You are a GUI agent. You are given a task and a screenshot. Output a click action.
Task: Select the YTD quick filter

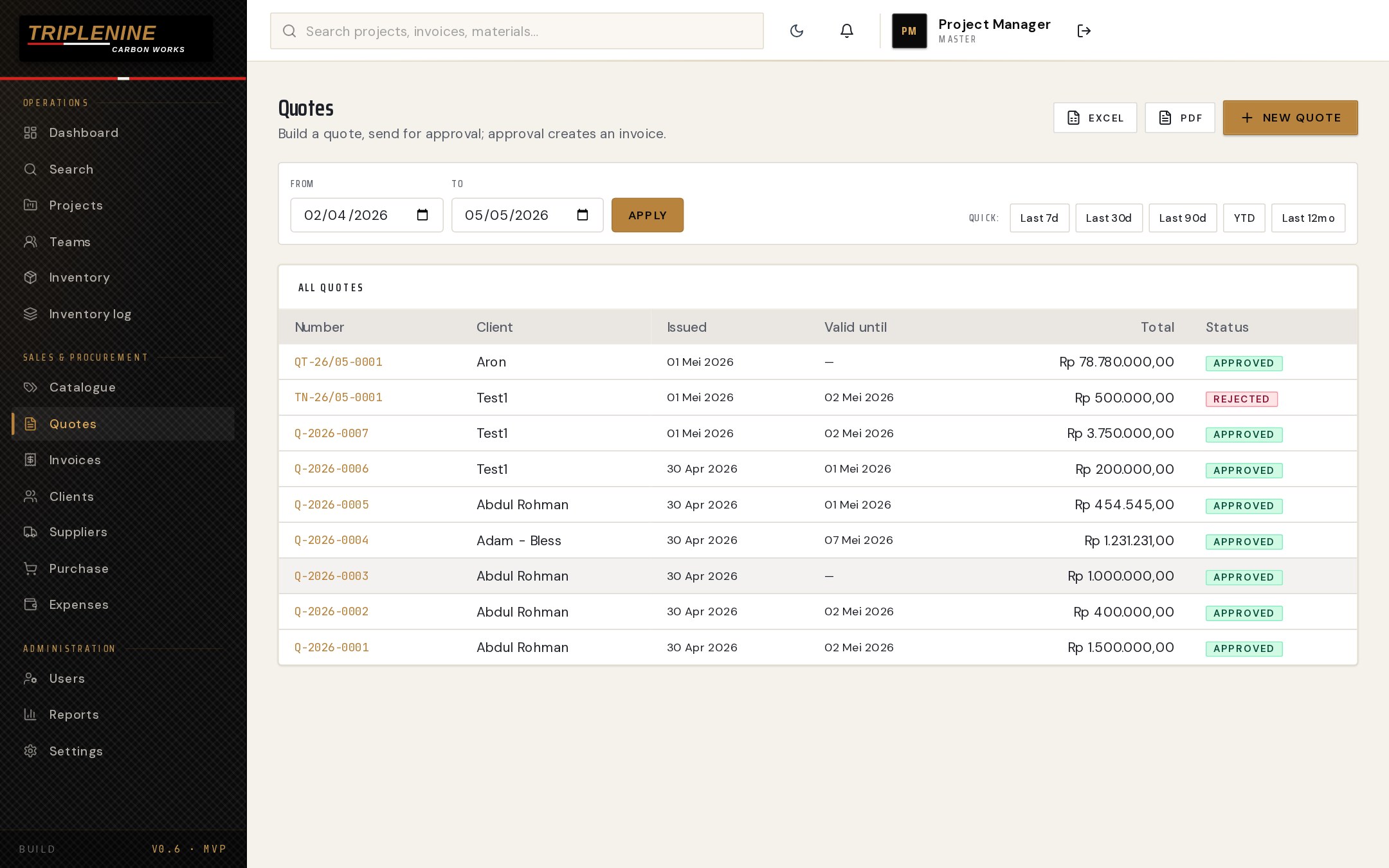pos(1244,218)
